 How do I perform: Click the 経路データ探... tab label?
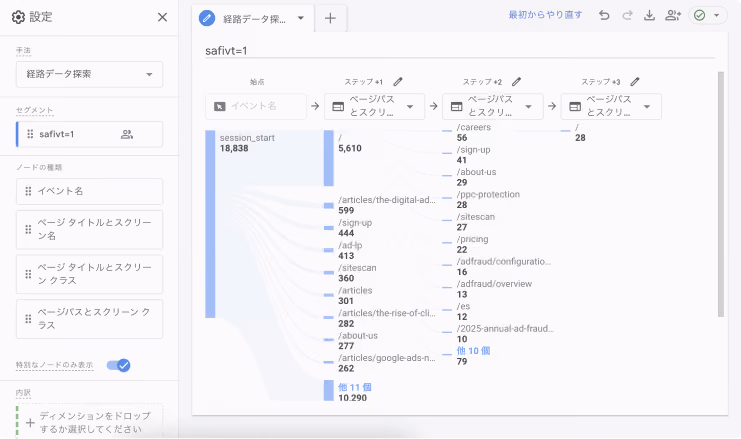tap(254, 19)
